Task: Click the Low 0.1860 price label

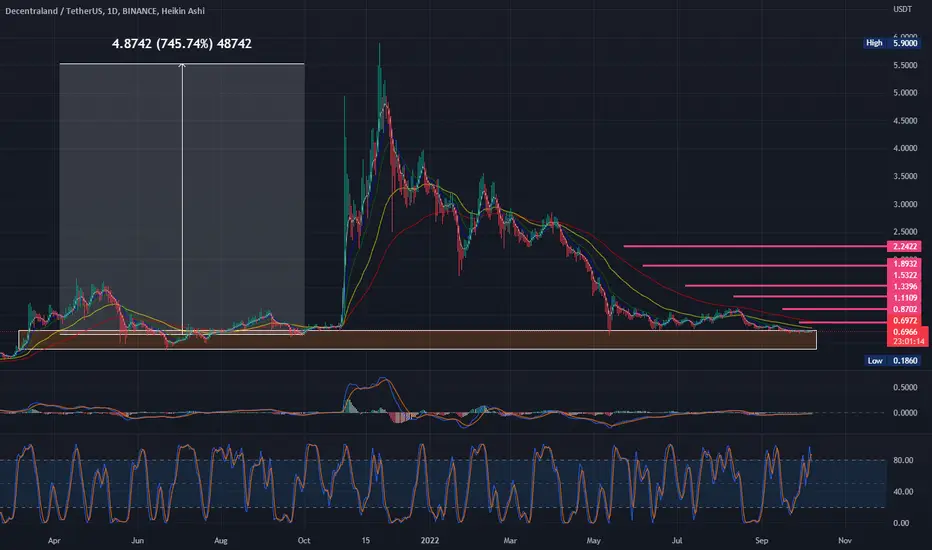Action: [892, 360]
